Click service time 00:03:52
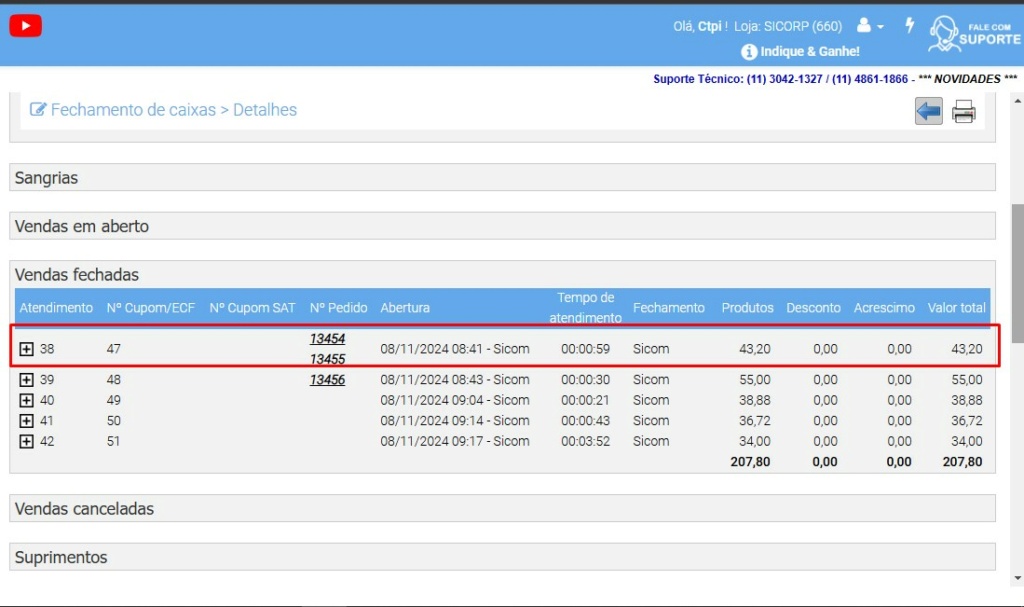 pyautogui.click(x=585, y=441)
